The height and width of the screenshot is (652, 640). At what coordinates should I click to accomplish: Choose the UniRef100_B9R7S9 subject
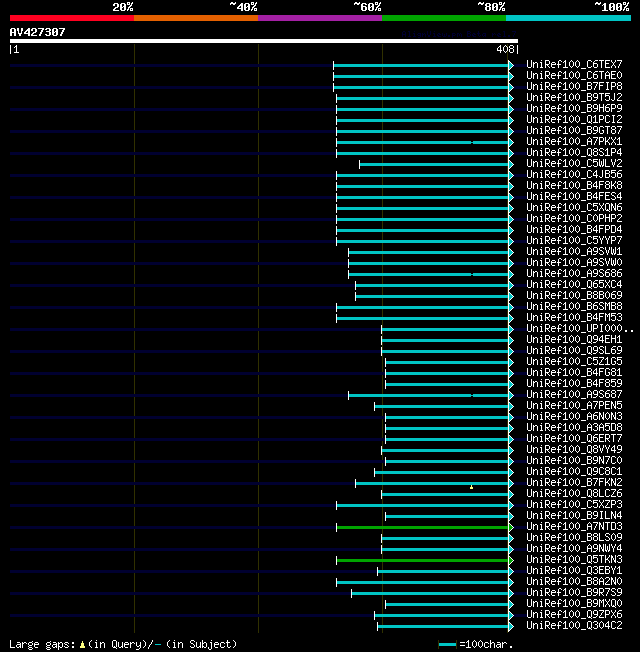click(x=574, y=593)
